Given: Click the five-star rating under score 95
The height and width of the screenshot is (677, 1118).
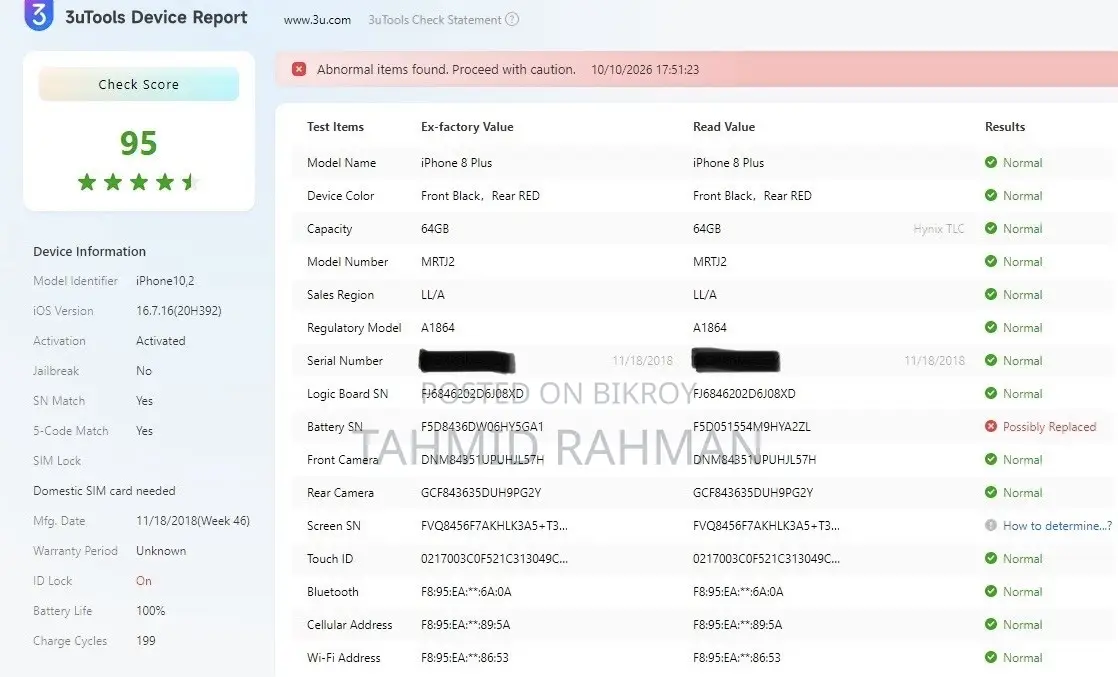Looking at the screenshot, I should (138, 182).
